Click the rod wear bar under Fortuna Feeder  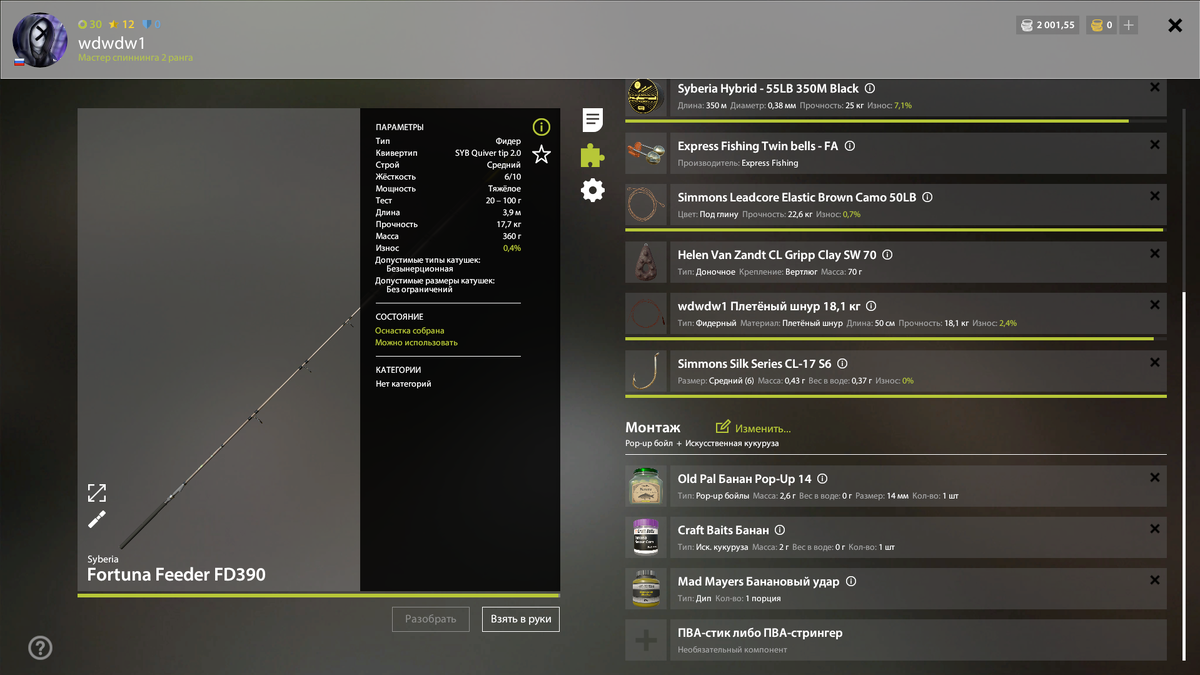319,596
